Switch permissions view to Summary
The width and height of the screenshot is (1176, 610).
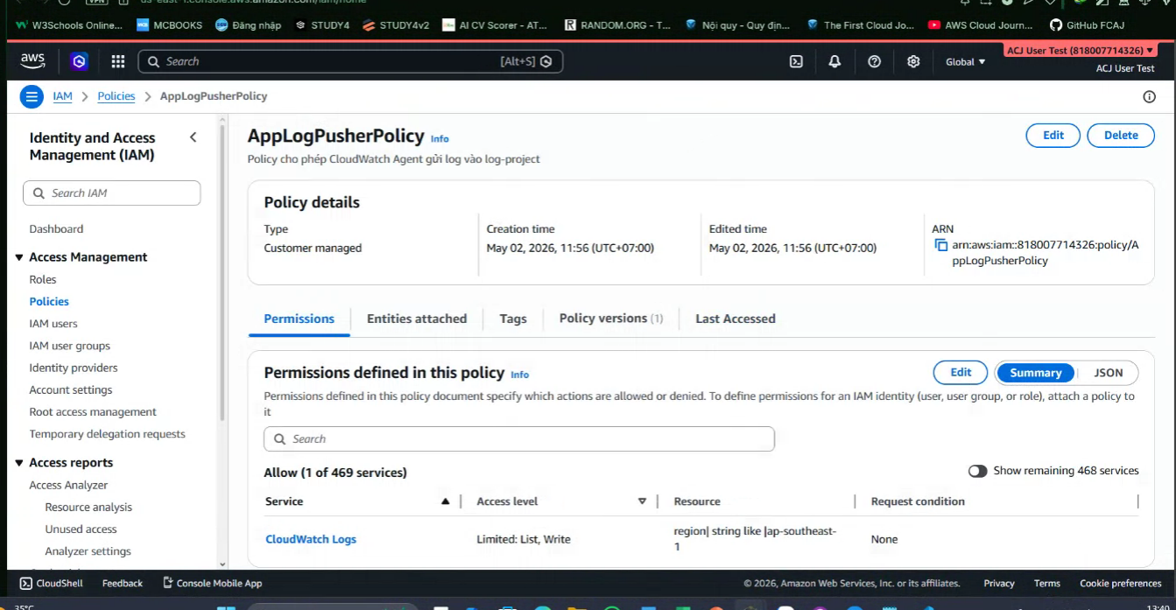[x=1035, y=373]
